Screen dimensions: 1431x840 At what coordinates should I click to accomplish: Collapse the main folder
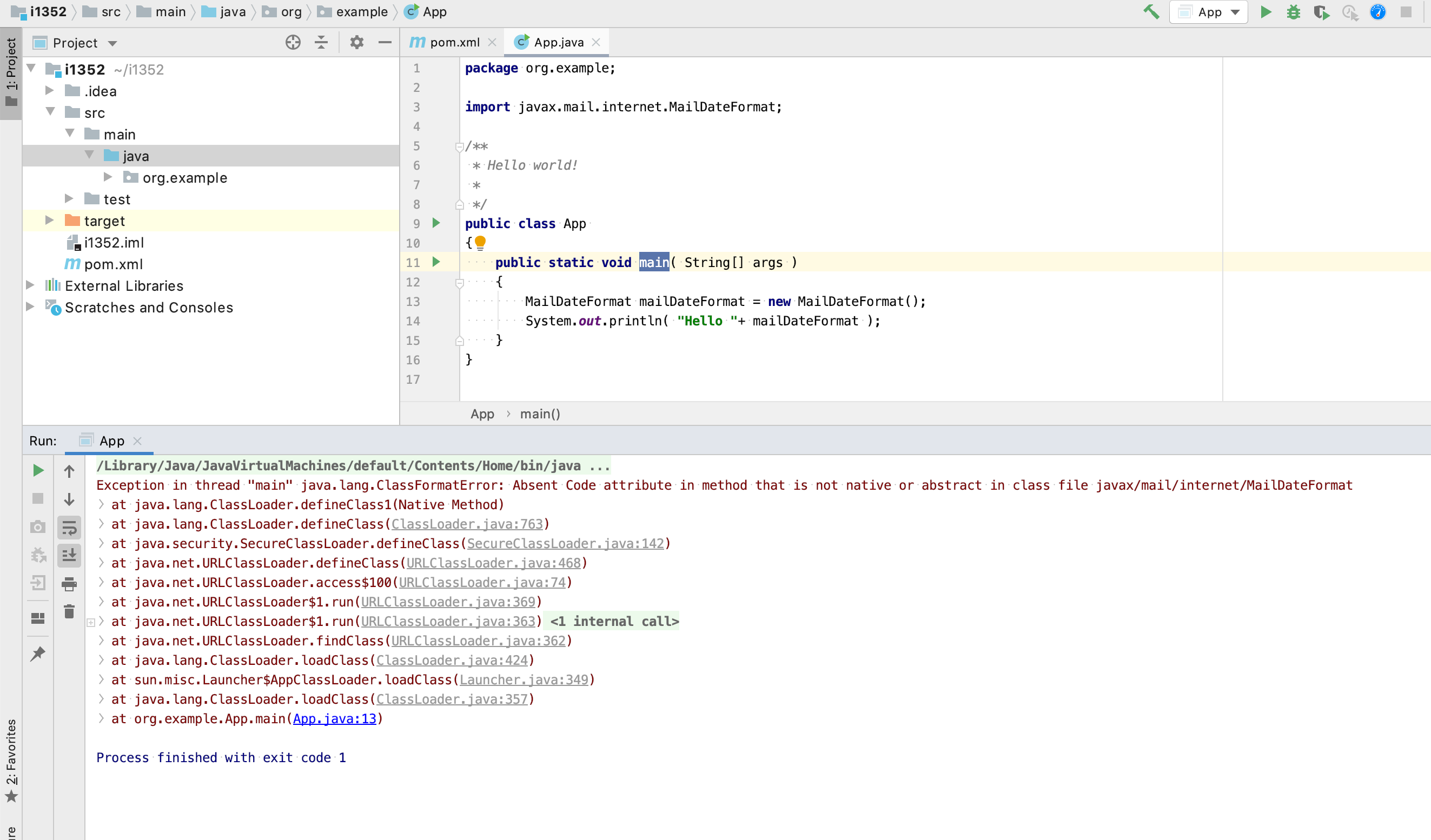(70, 134)
